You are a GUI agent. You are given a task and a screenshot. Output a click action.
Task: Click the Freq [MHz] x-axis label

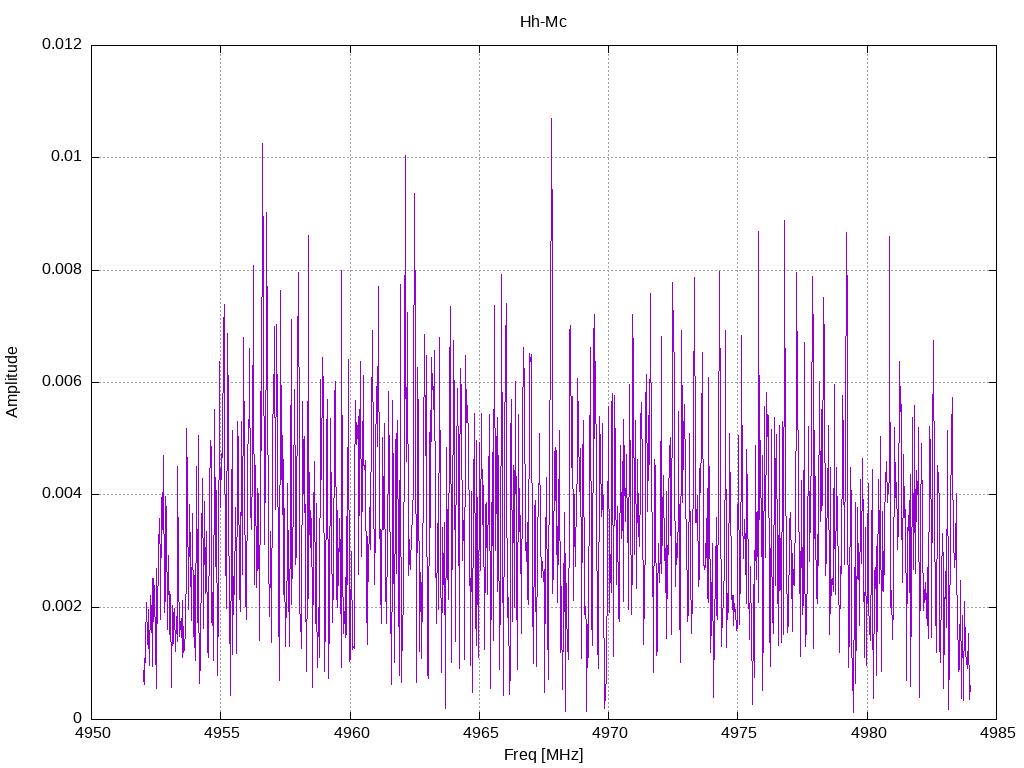click(543, 755)
